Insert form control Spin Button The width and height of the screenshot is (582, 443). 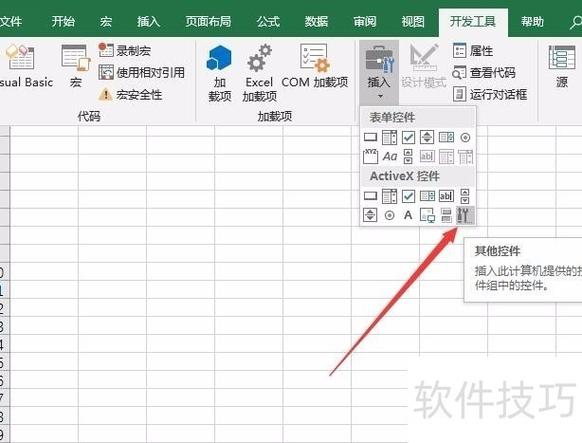427,138
